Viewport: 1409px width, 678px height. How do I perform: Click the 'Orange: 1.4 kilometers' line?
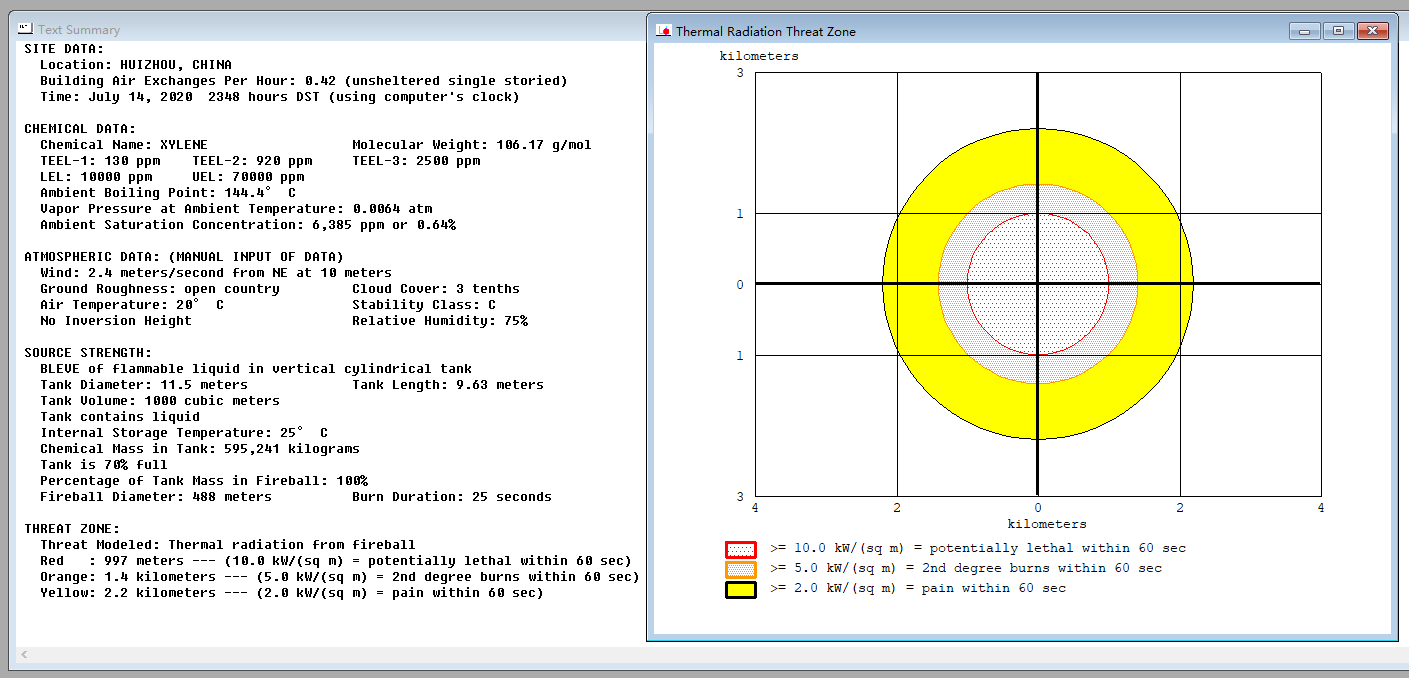[340, 576]
